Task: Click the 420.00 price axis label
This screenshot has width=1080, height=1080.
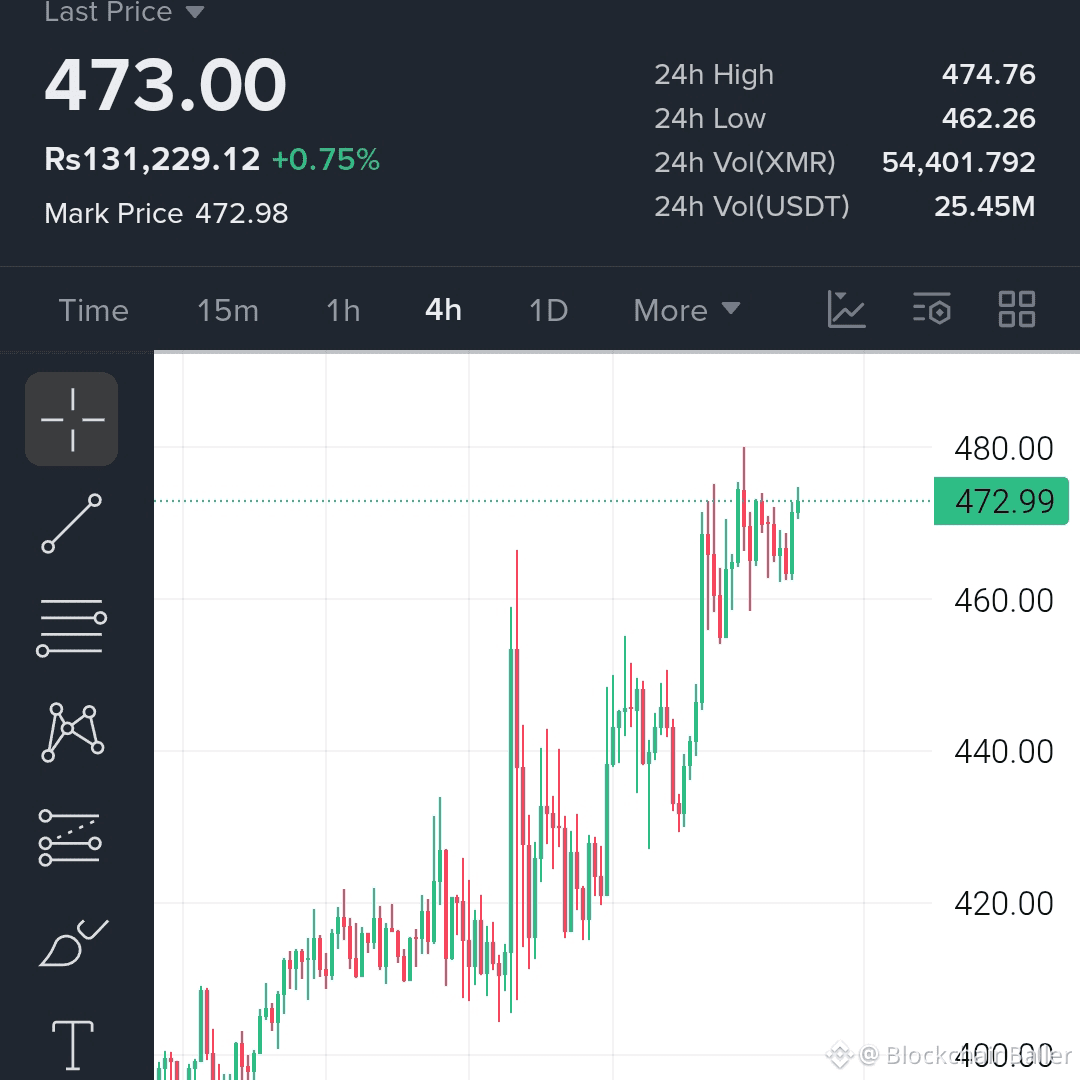Action: pos(1004,904)
